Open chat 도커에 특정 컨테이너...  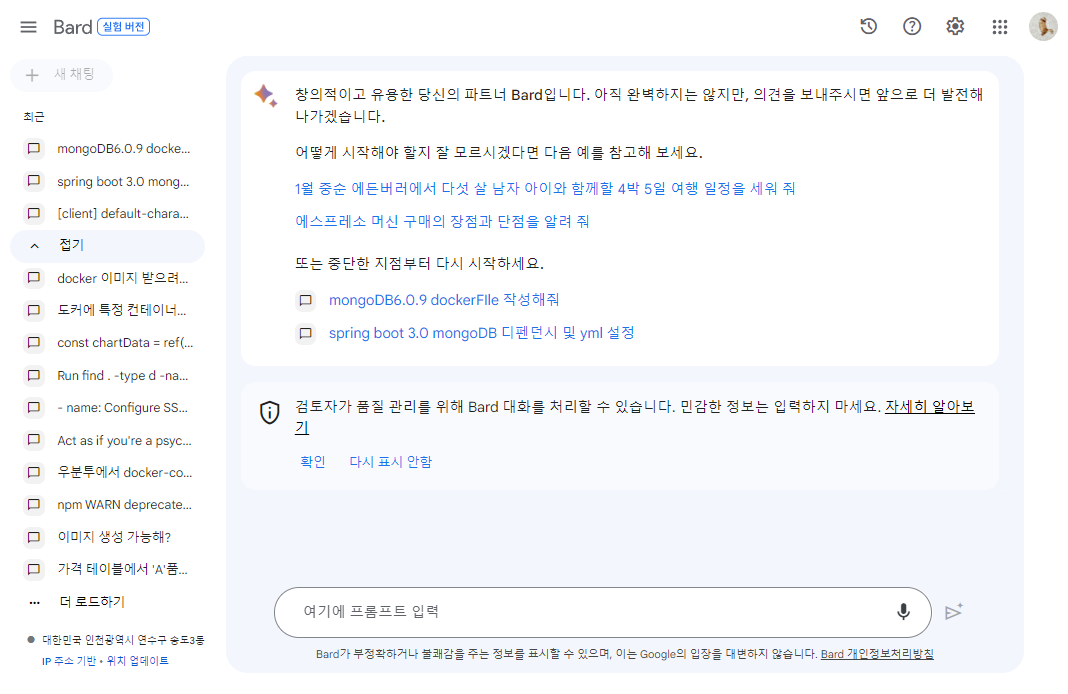[x=108, y=310]
